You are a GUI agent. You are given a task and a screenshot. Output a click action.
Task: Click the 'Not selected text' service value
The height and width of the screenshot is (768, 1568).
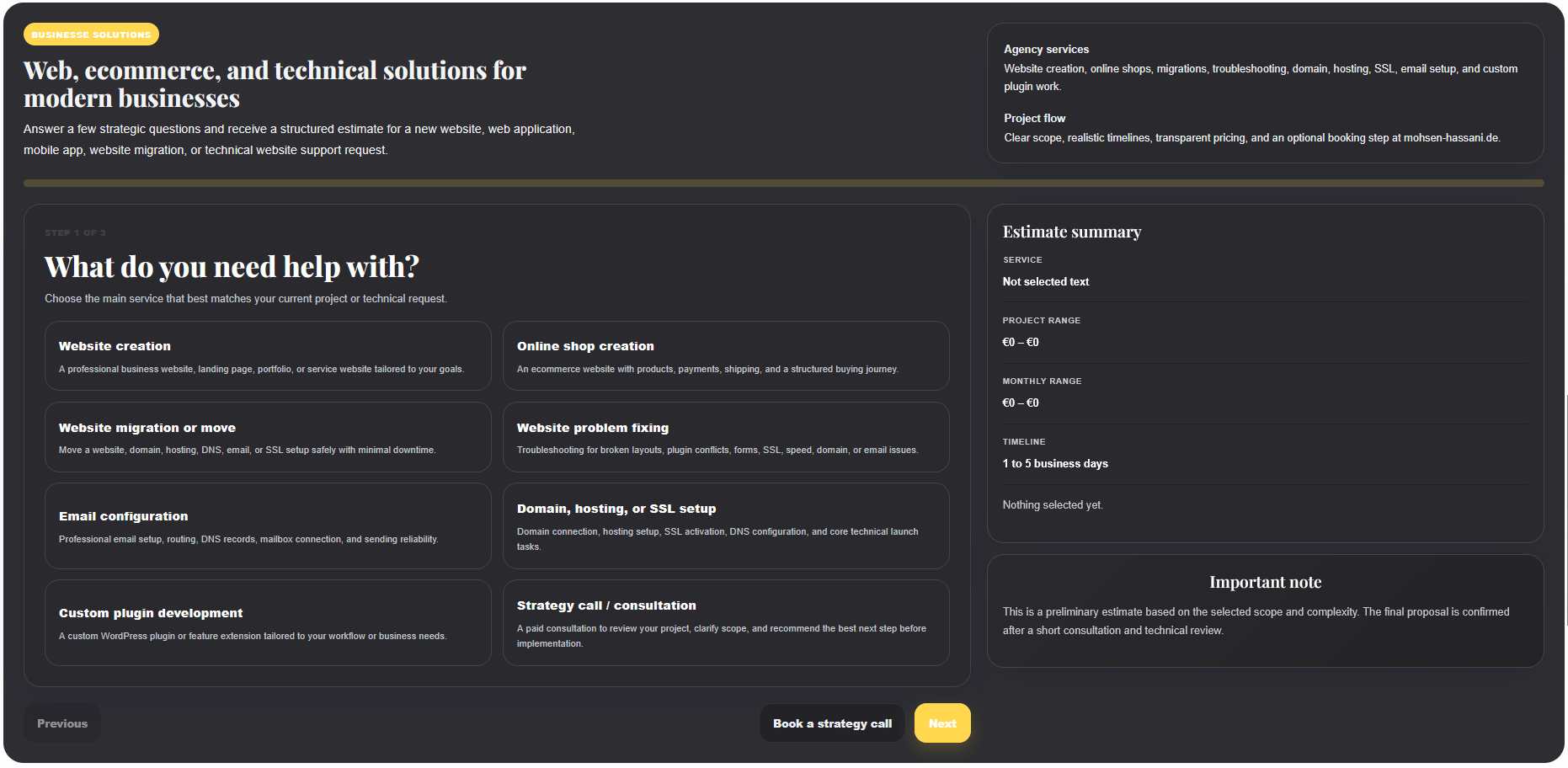click(x=1046, y=282)
